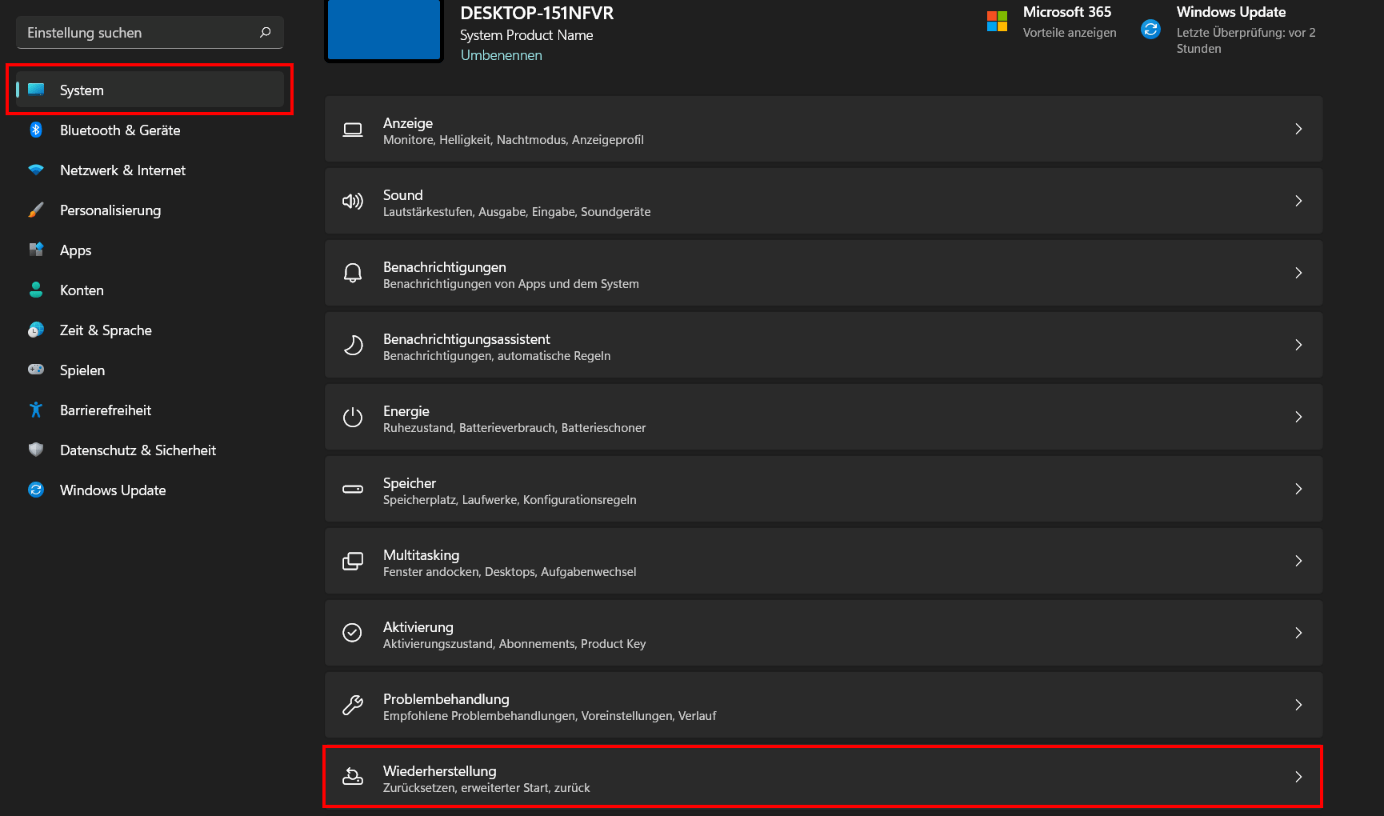The height and width of the screenshot is (816, 1384).
Task: Open the Apps section label
Action: point(75,251)
